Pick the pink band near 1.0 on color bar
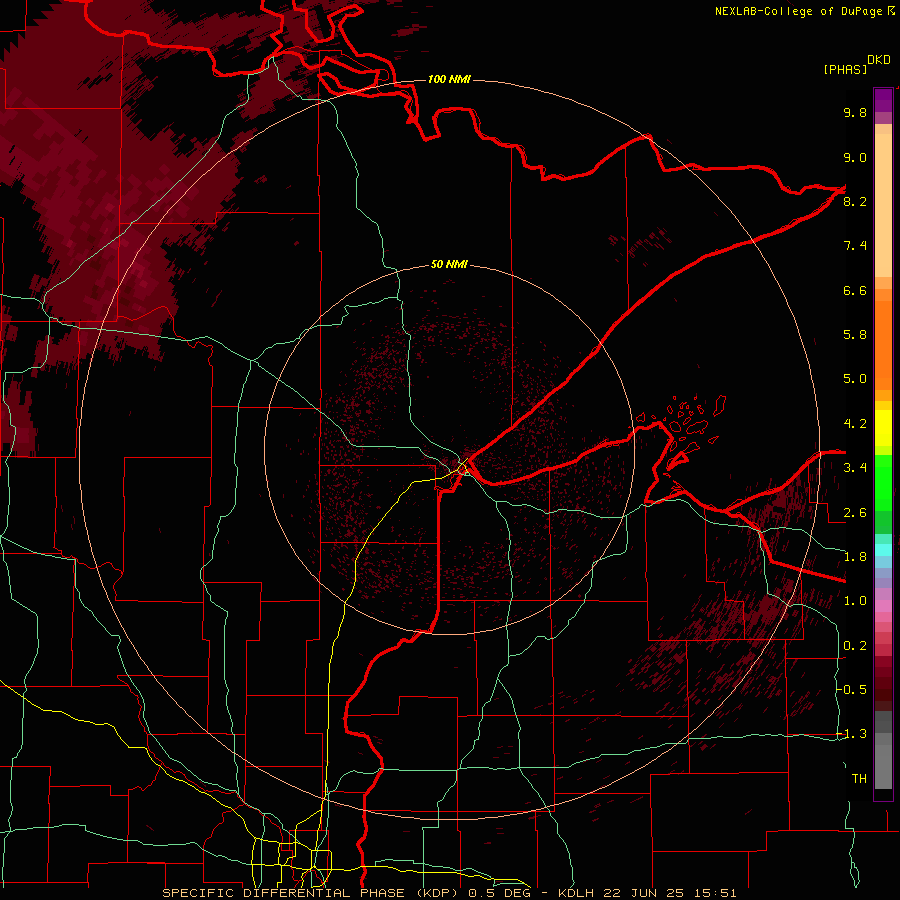 click(883, 606)
